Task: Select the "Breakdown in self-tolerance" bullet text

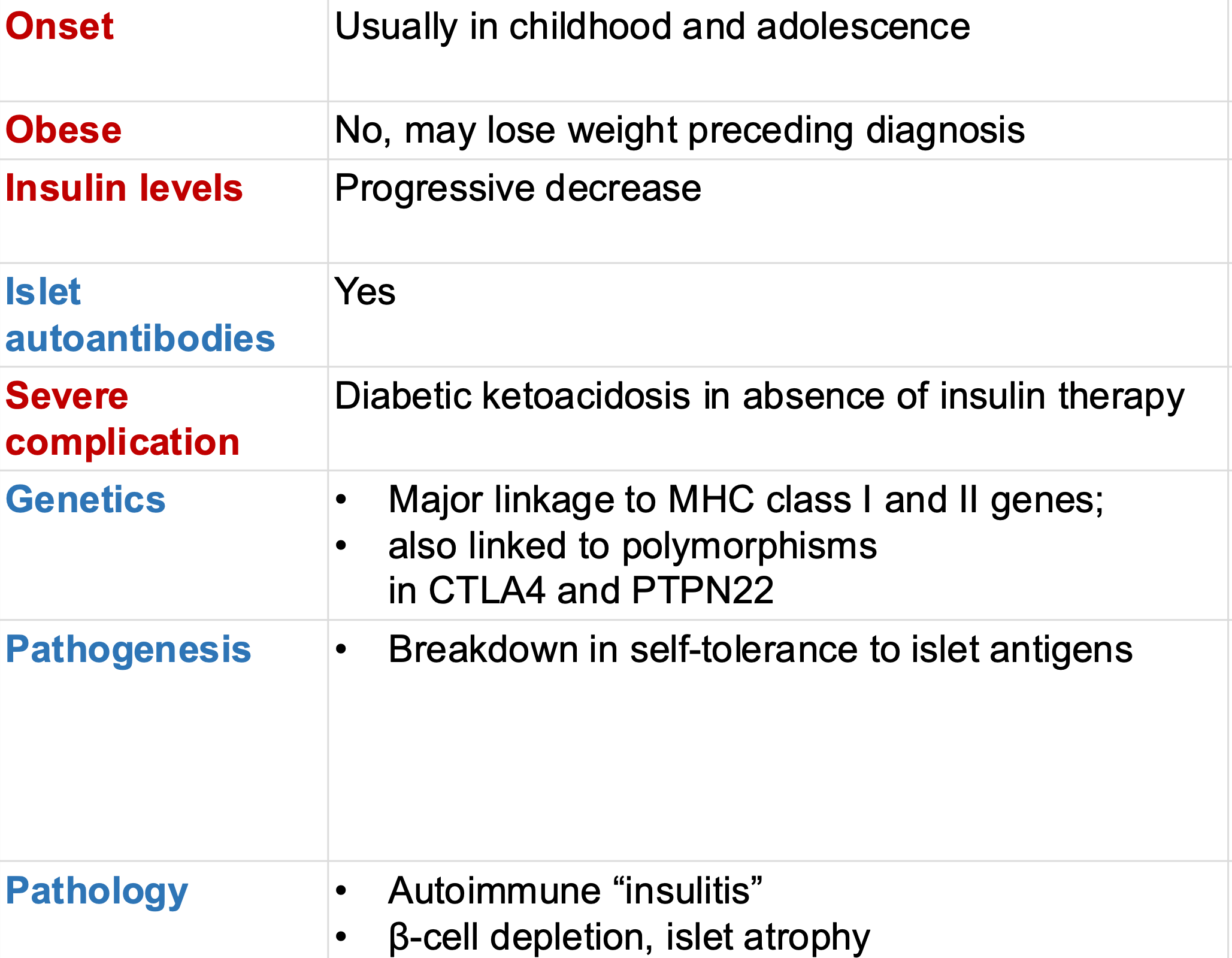Action: click(760, 649)
